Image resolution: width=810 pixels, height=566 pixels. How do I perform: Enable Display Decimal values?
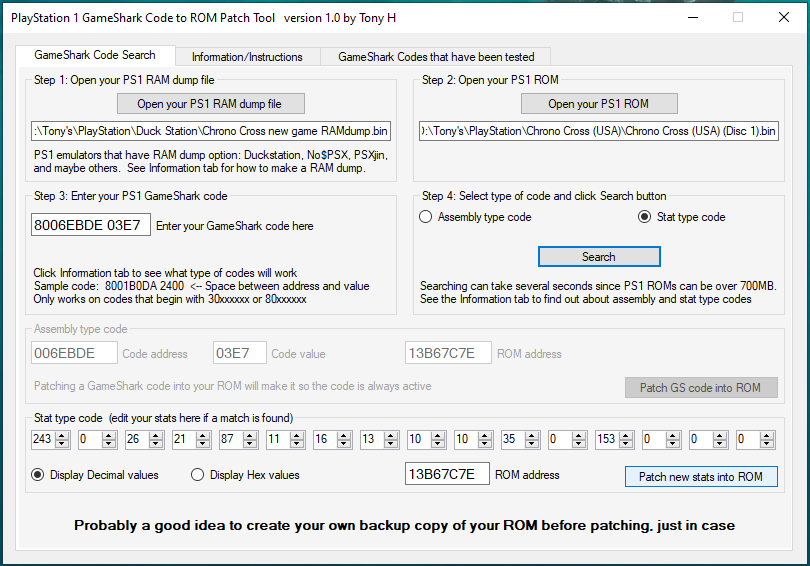(x=38, y=475)
